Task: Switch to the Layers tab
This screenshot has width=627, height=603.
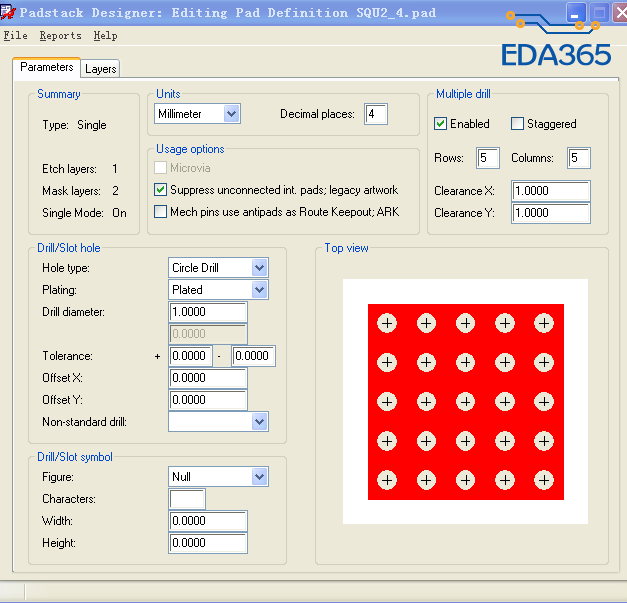Action: tap(100, 69)
